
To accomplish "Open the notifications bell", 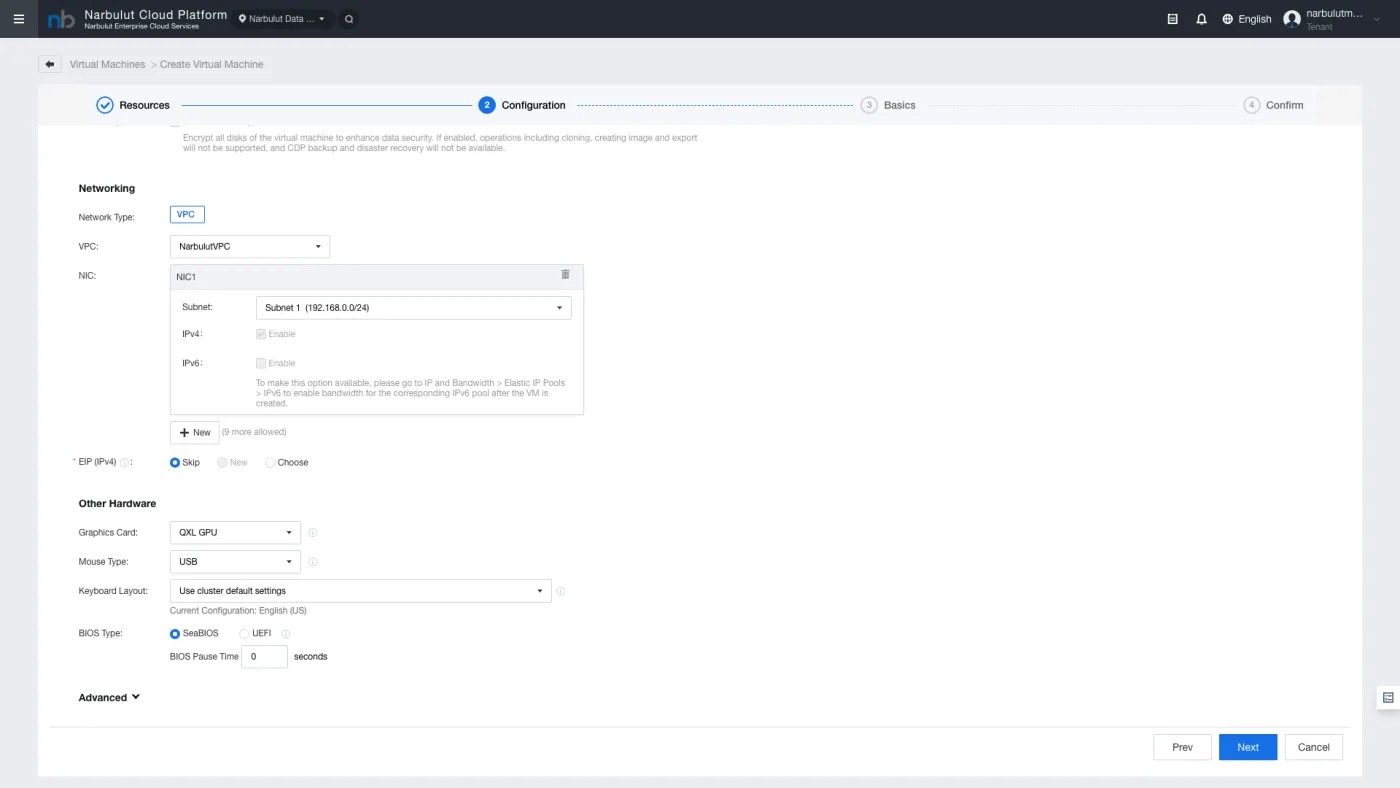I will point(1201,19).
